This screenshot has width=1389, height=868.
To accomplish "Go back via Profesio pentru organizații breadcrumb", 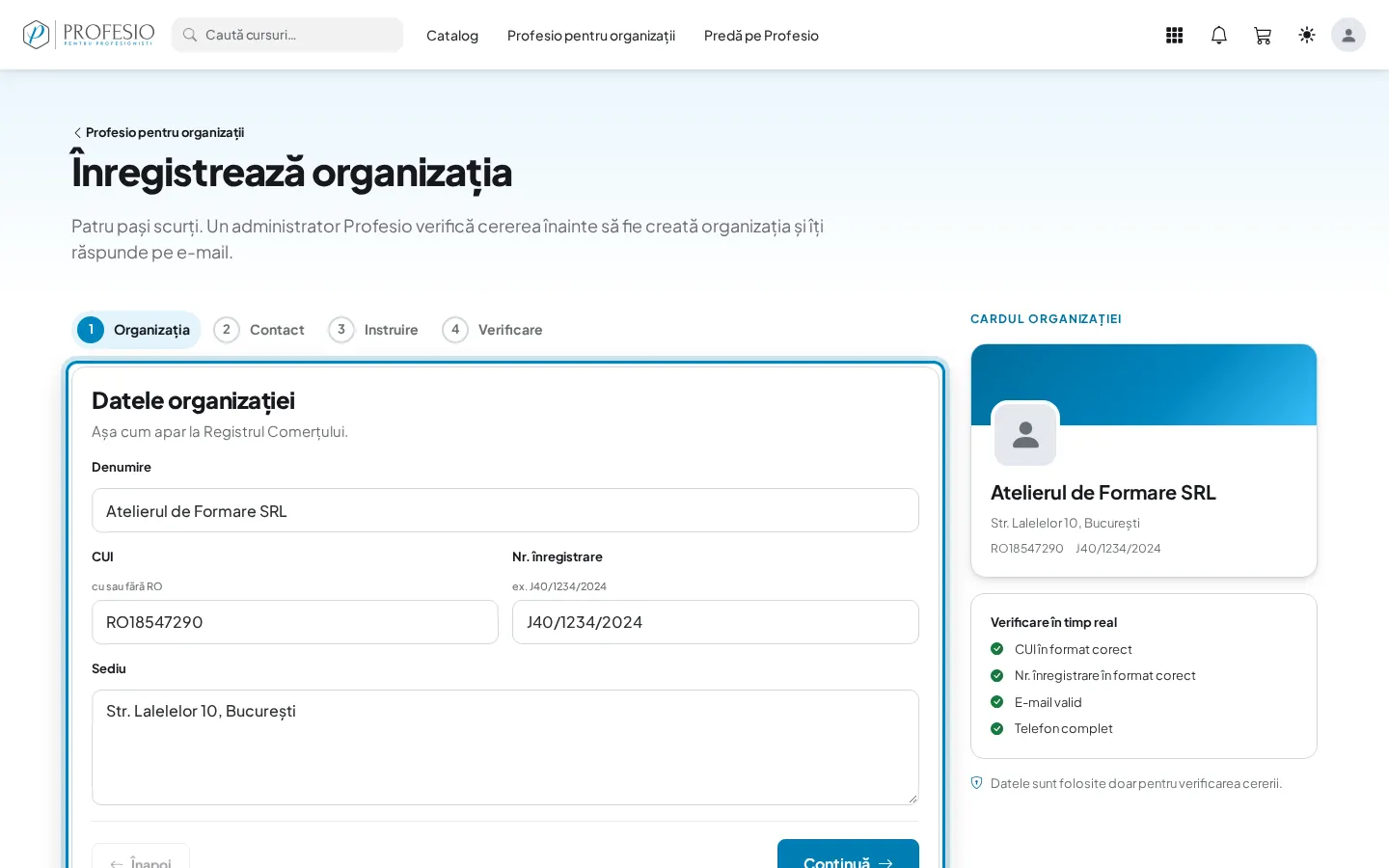I will pyautogui.click(x=158, y=132).
